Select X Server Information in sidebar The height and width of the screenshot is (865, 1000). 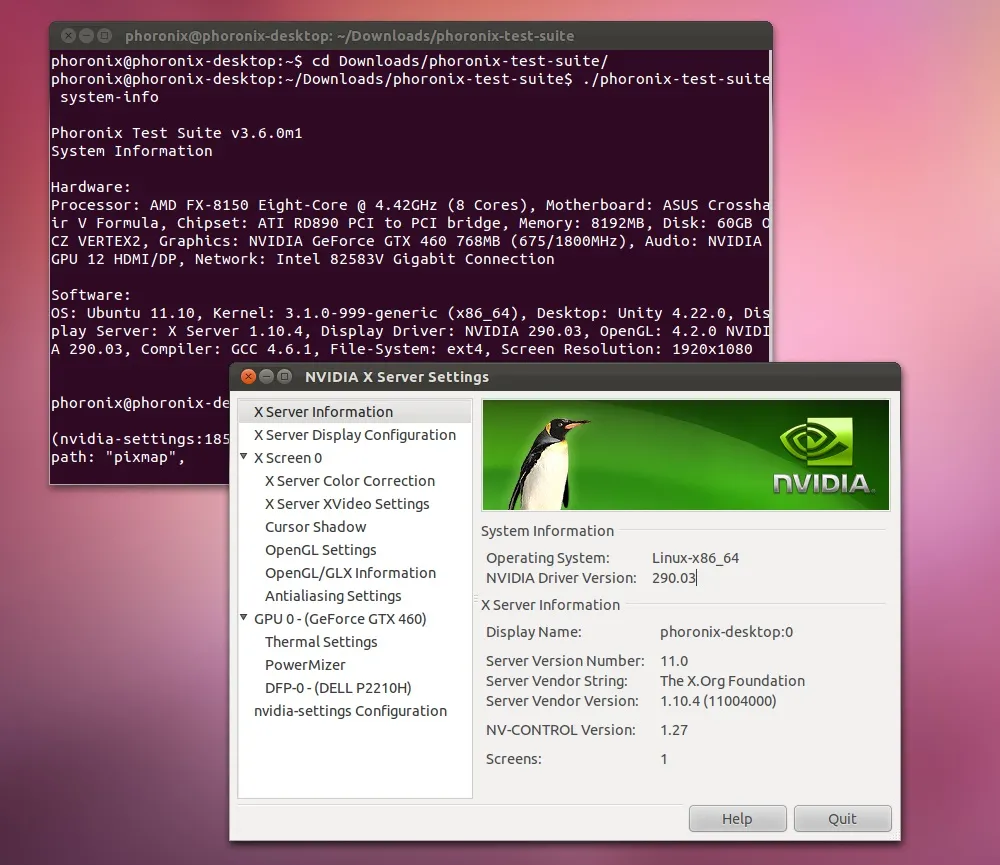(x=355, y=412)
